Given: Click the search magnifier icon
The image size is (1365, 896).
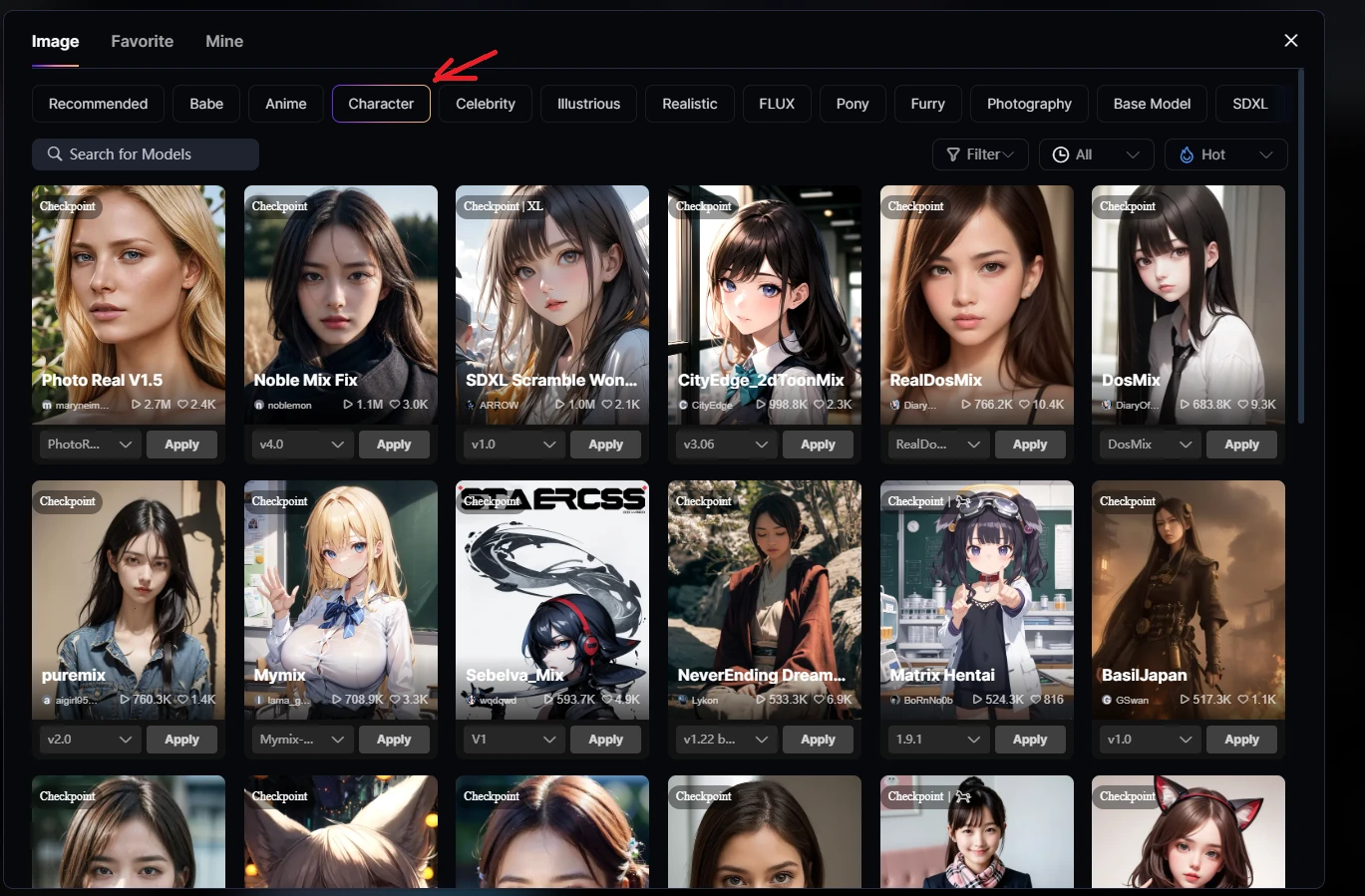Looking at the screenshot, I should click(x=55, y=154).
